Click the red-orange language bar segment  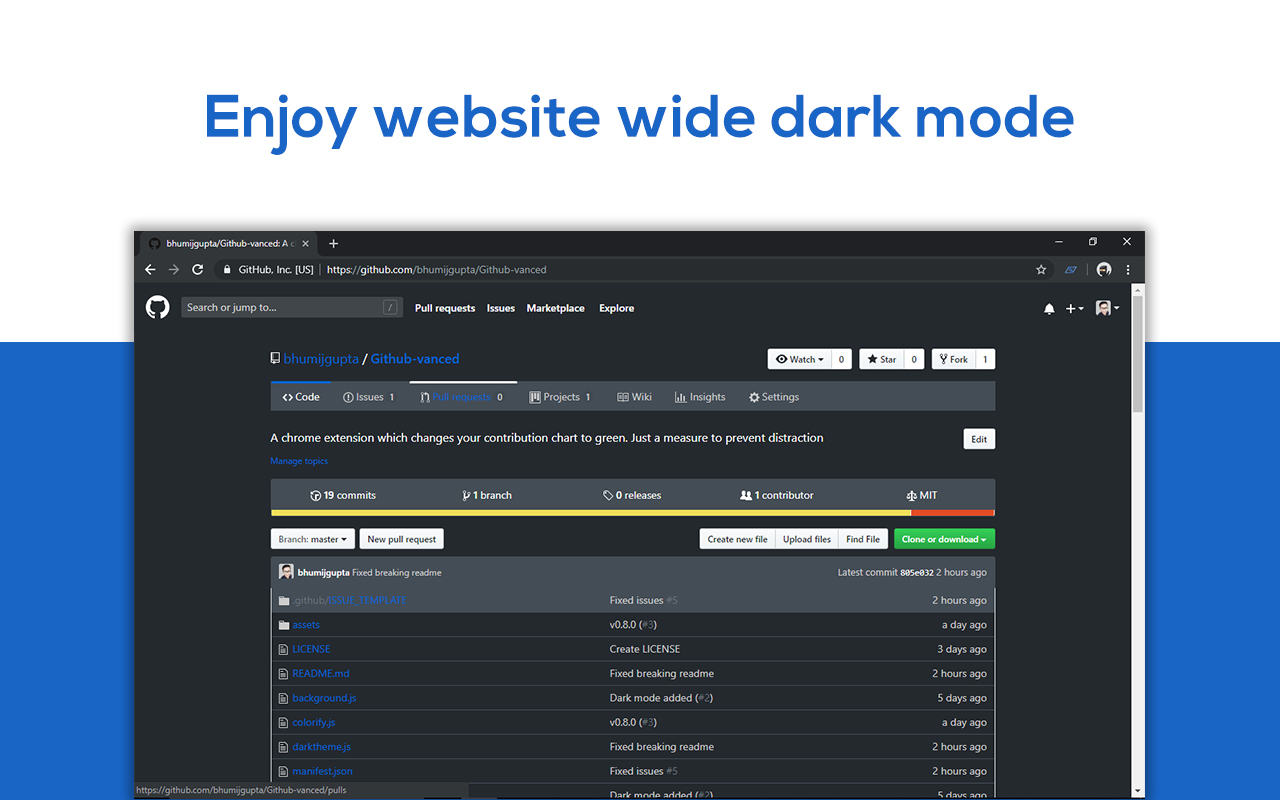953,513
